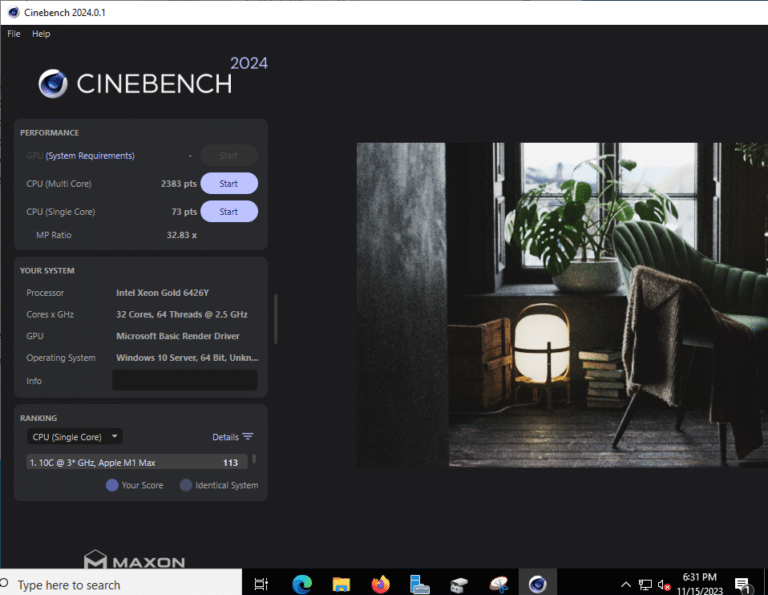768x595 pixels.
Task: Open Task View from the taskbar
Action: pos(262,584)
